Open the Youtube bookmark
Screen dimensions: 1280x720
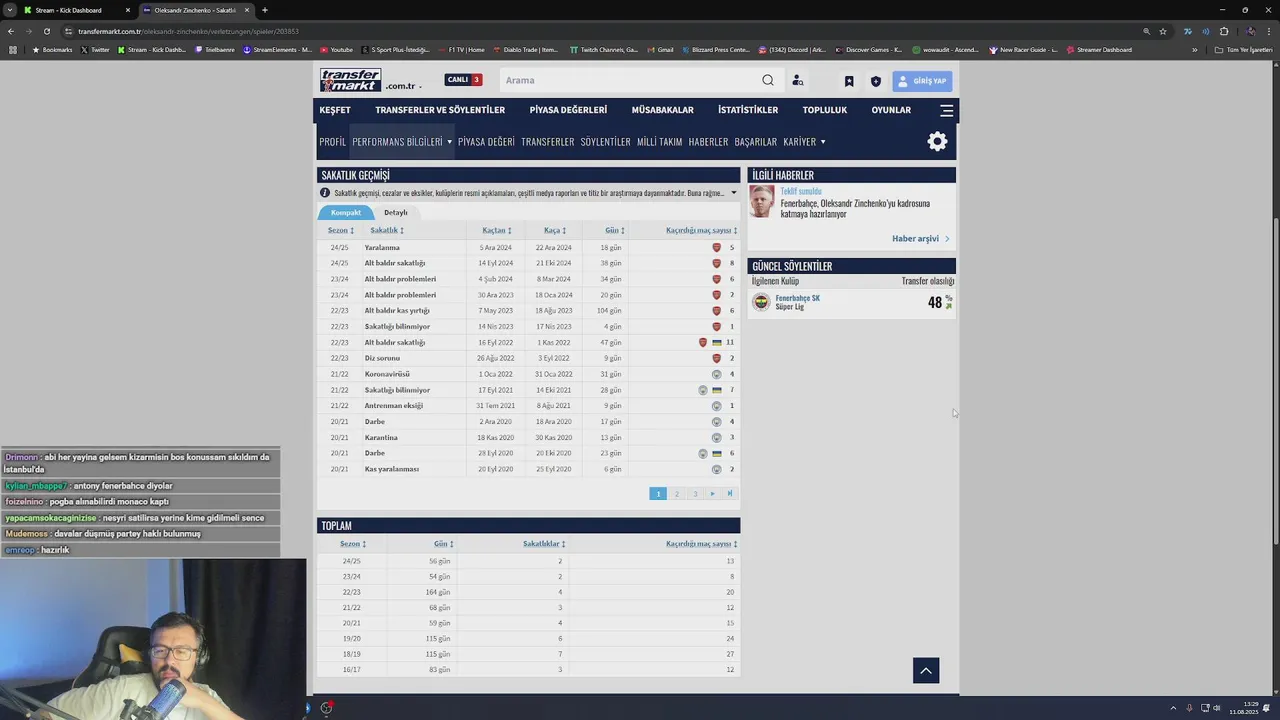tap(336, 50)
